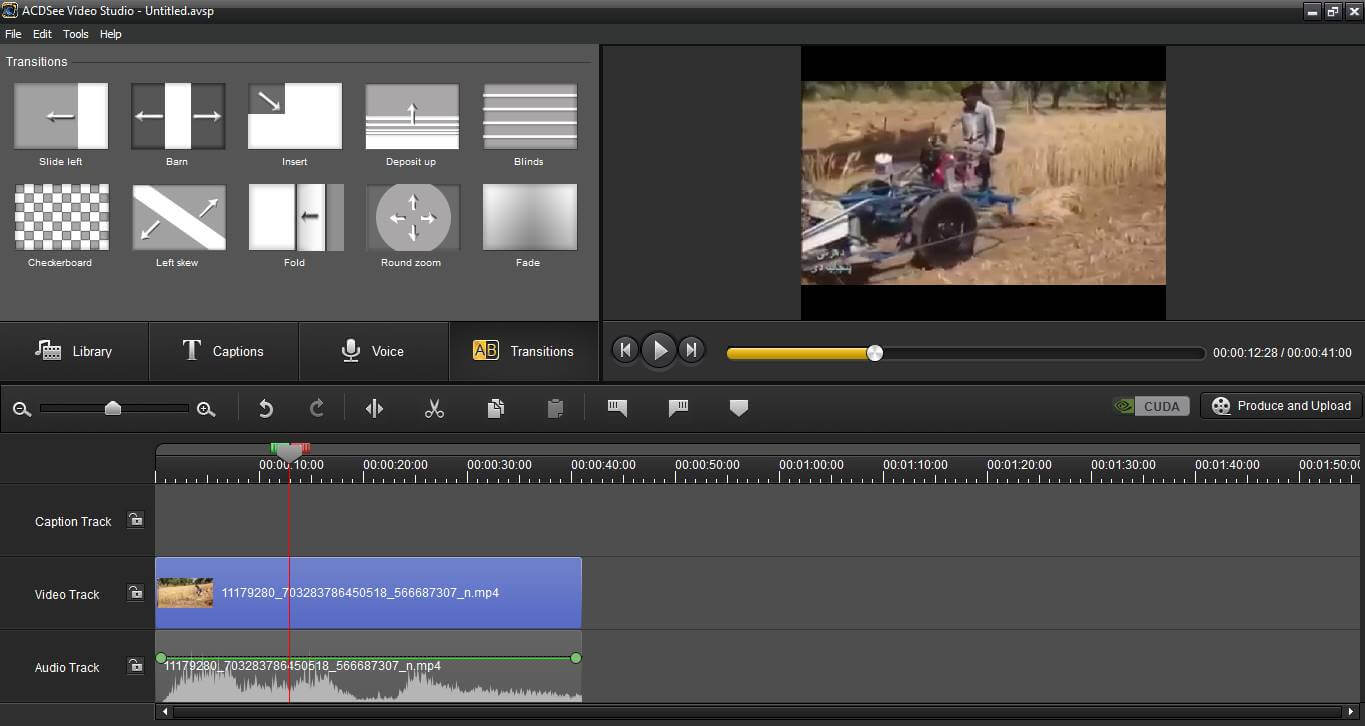Open the File menu

13,34
